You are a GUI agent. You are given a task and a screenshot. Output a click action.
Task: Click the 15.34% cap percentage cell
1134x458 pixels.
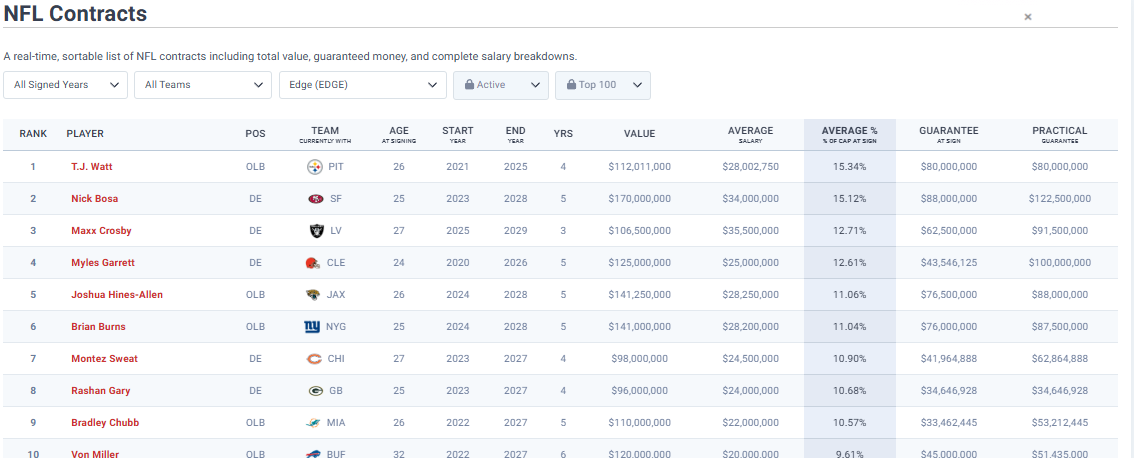850,167
